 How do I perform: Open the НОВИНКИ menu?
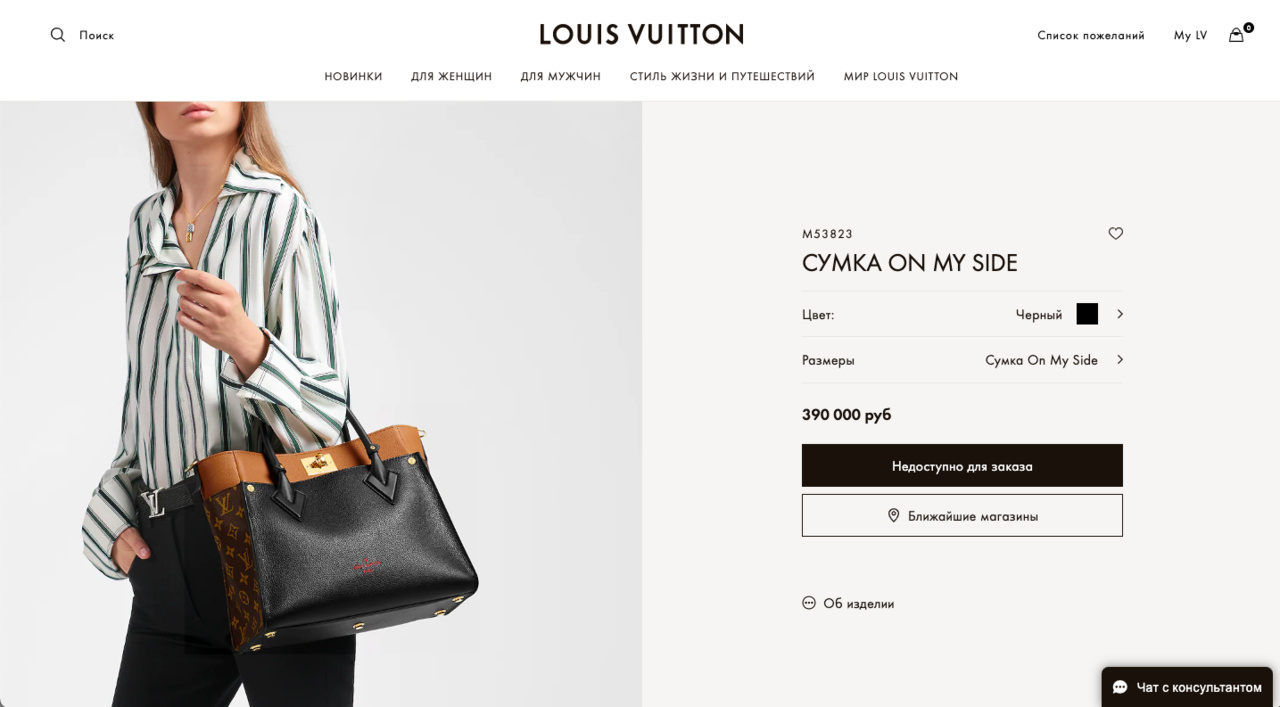tap(353, 76)
